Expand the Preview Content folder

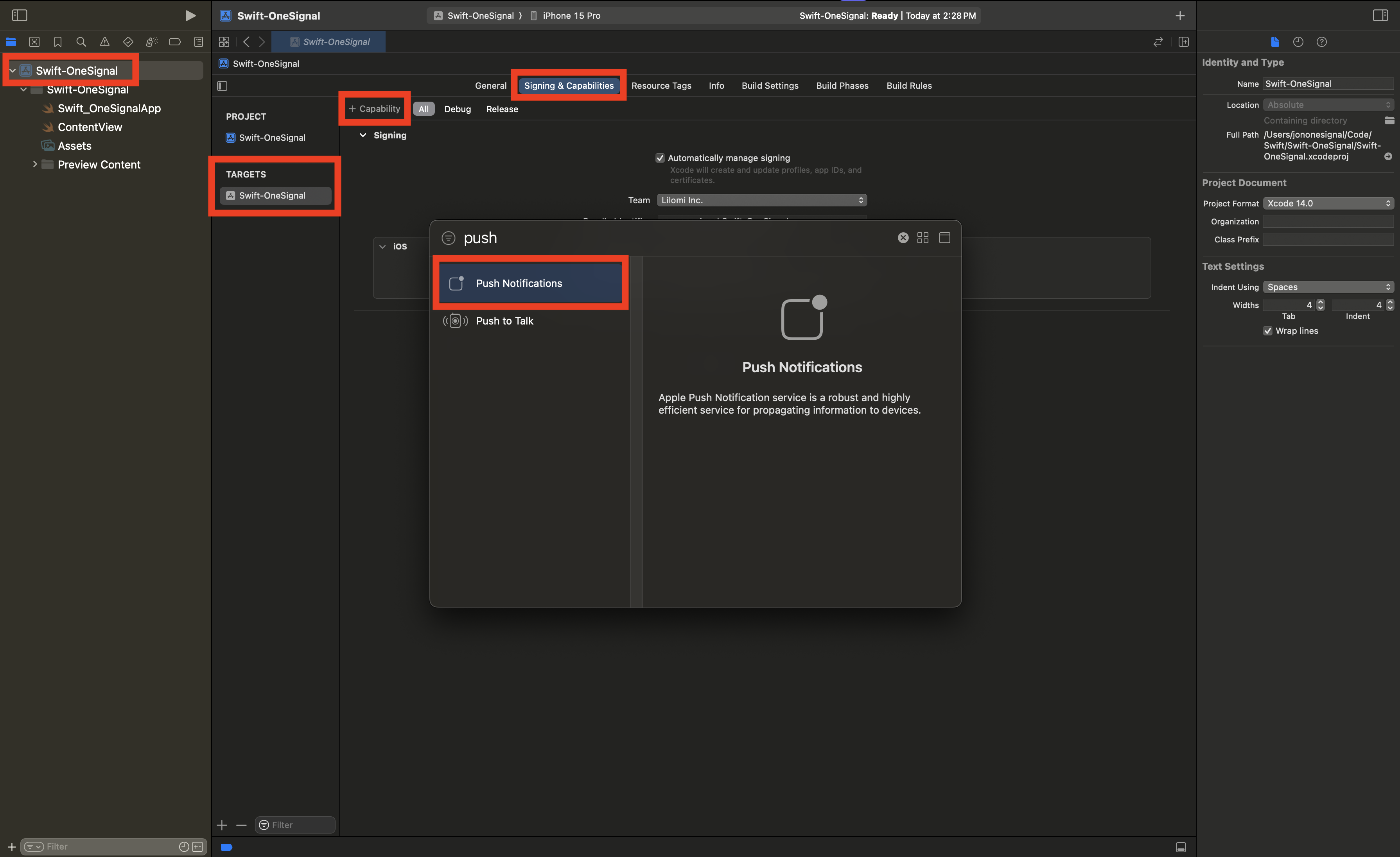pyautogui.click(x=35, y=165)
